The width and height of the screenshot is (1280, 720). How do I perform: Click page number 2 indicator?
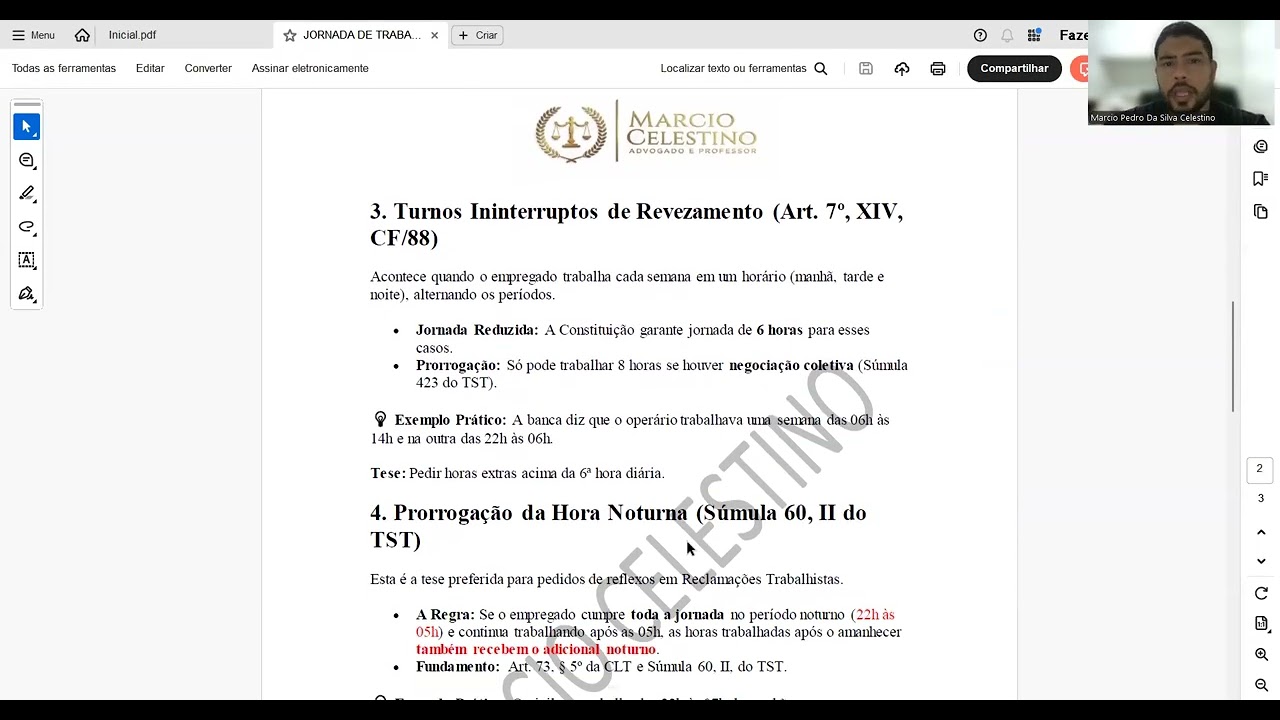click(1259, 469)
